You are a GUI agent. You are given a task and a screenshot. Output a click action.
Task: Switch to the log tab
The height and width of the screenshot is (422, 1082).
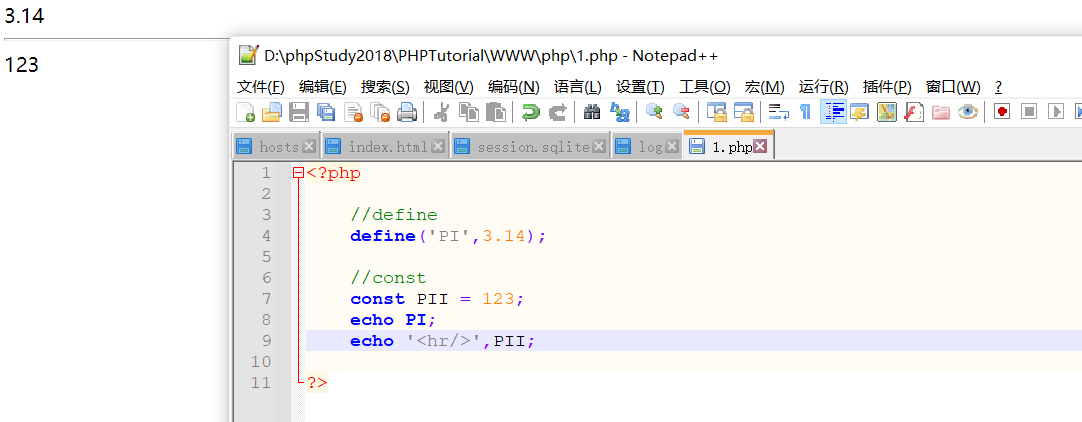(647, 146)
